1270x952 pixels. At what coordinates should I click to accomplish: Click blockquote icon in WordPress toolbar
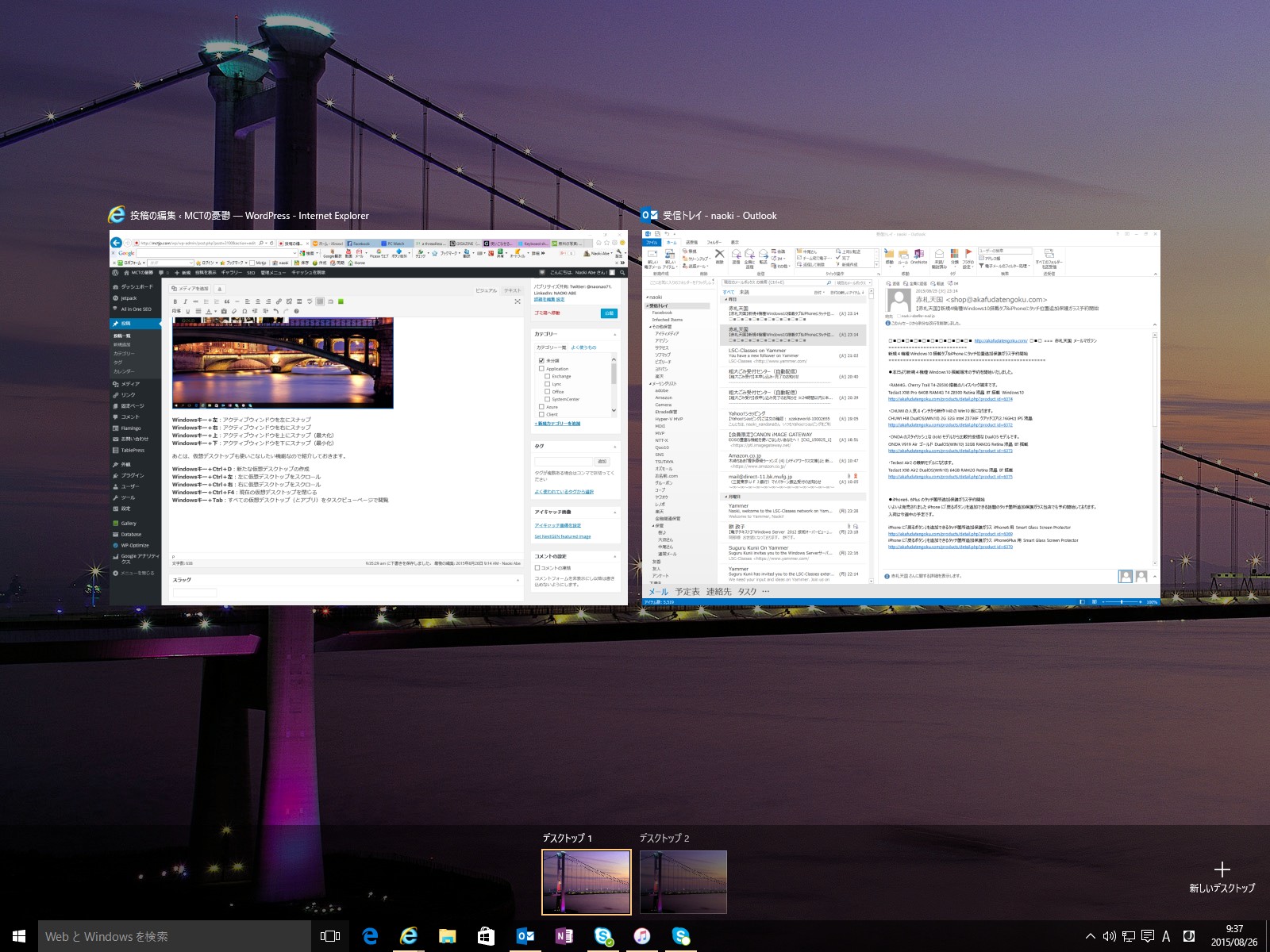click(x=227, y=301)
